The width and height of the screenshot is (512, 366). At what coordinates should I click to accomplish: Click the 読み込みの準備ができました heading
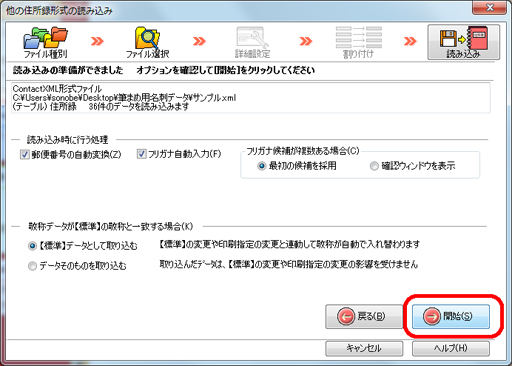68,70
